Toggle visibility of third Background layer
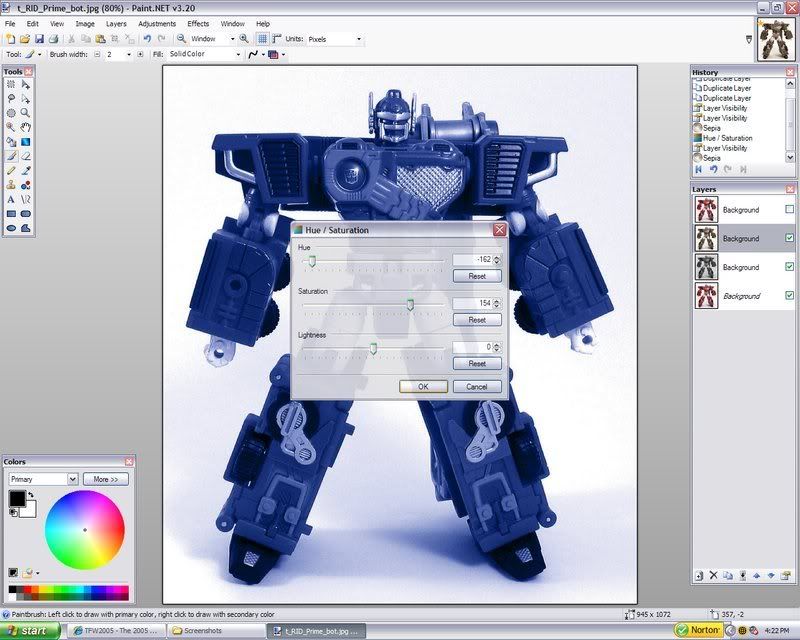800x640 pixels. click(x=790, y=266)
